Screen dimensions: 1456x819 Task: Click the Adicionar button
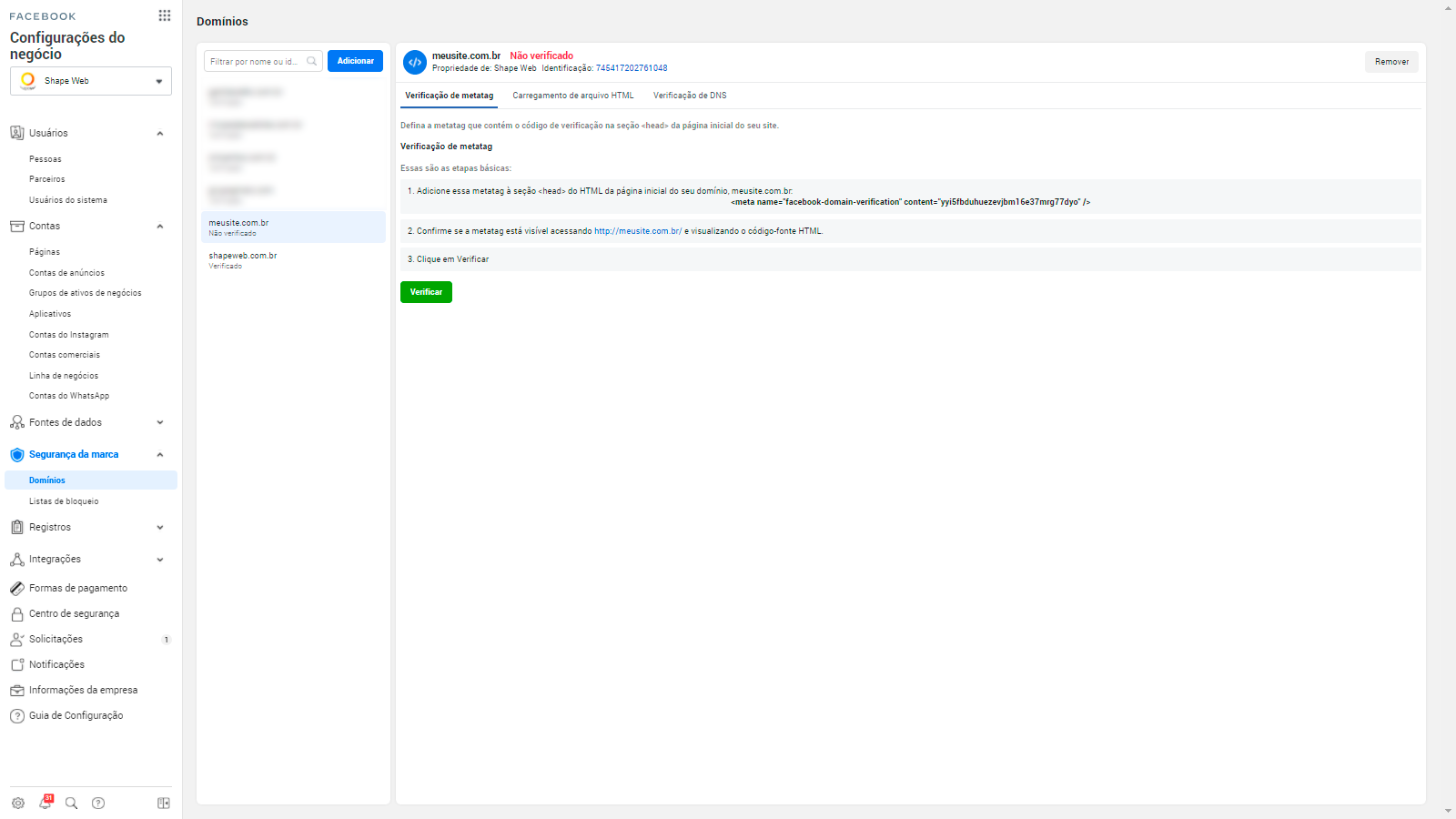pyautogui.click(x=355, y=61)
